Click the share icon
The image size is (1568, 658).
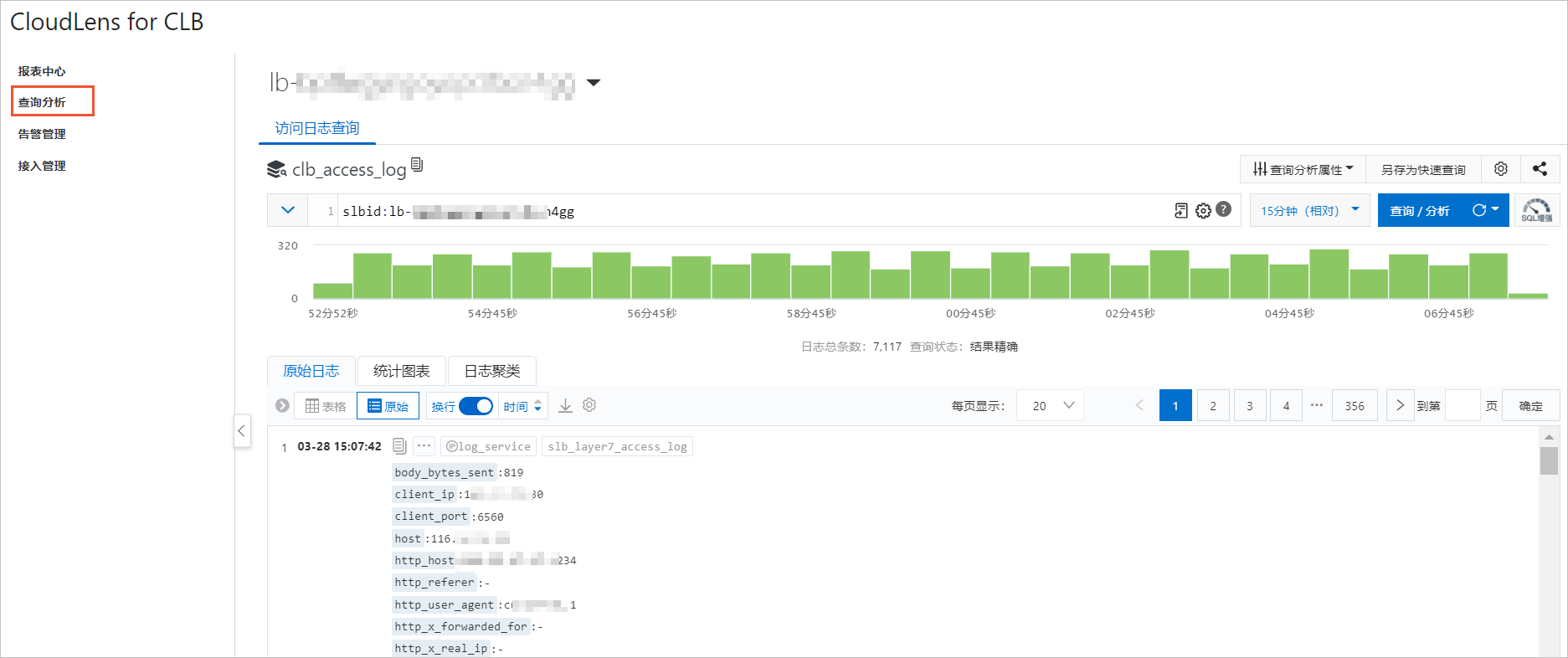[x=1540, y=169]
